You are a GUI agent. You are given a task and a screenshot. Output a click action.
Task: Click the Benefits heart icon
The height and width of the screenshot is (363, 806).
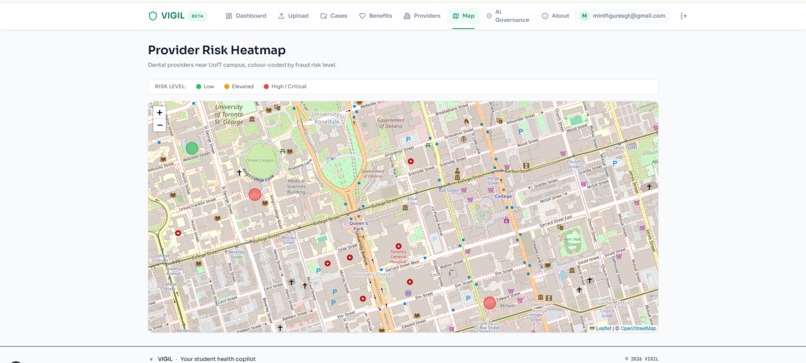(x=362, y=16)
